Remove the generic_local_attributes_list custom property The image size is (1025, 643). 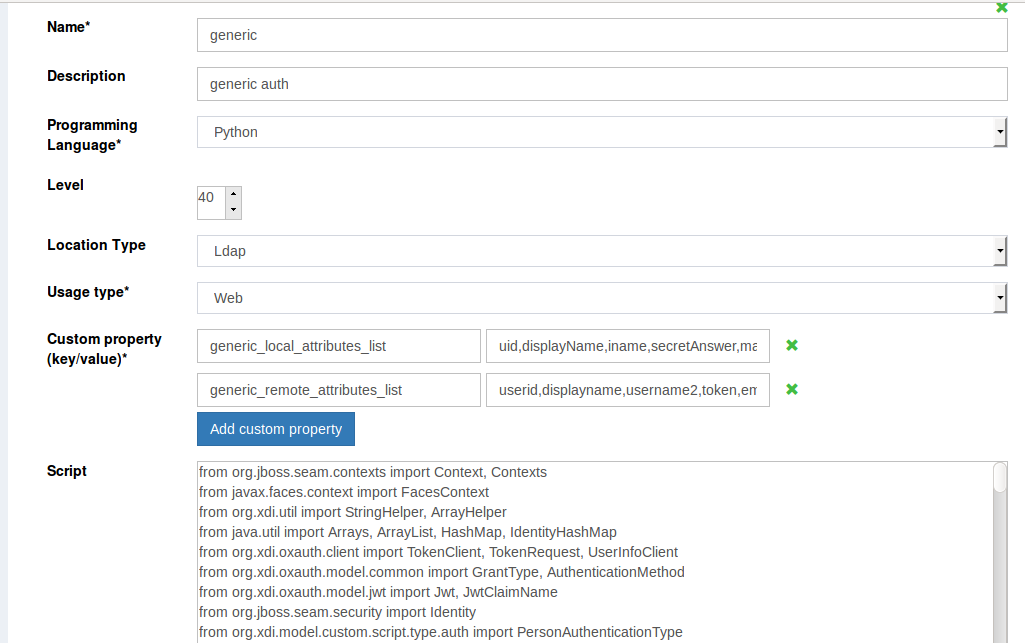[791, 346]
